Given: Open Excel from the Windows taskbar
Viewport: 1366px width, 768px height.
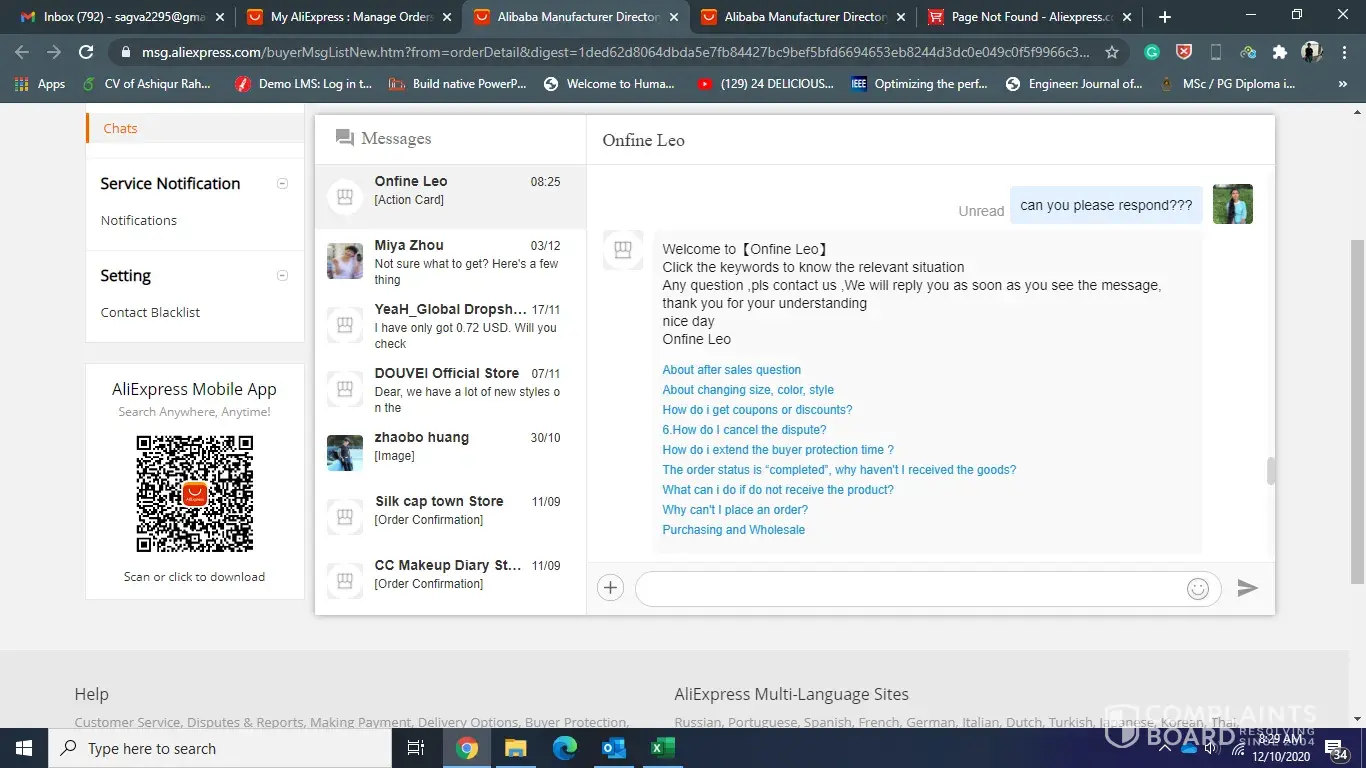Looking at the screenshot, I should 661,748.
